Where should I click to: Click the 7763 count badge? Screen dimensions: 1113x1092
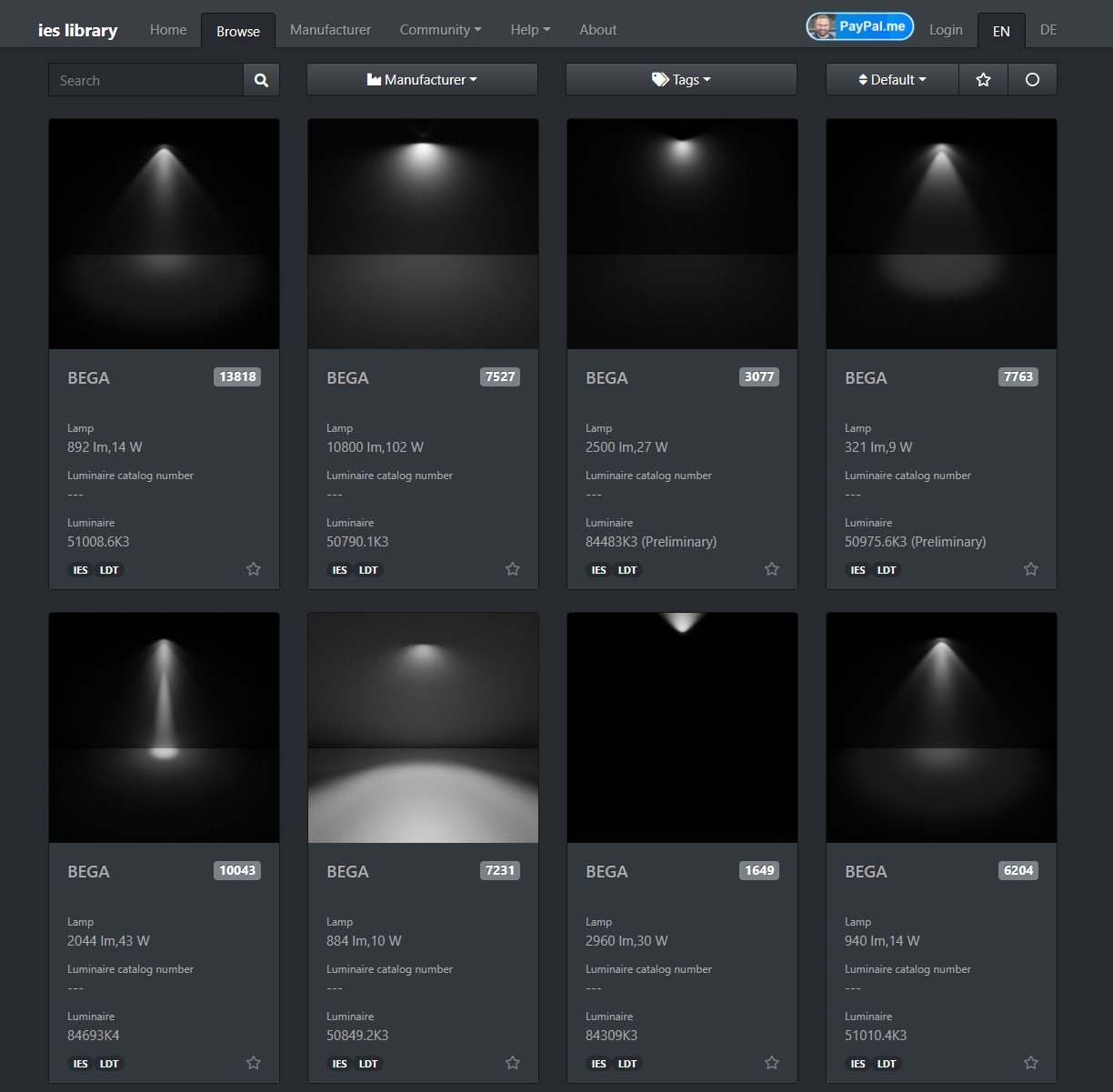click(x=1018, y=376)
